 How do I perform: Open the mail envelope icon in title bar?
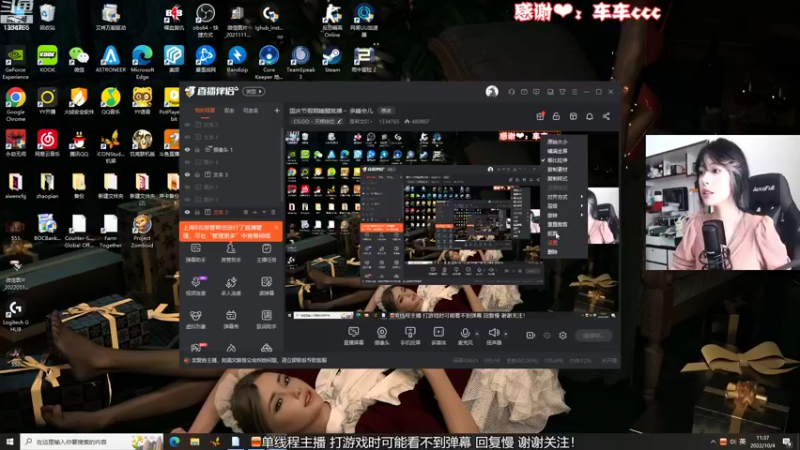tap(524, 92)
